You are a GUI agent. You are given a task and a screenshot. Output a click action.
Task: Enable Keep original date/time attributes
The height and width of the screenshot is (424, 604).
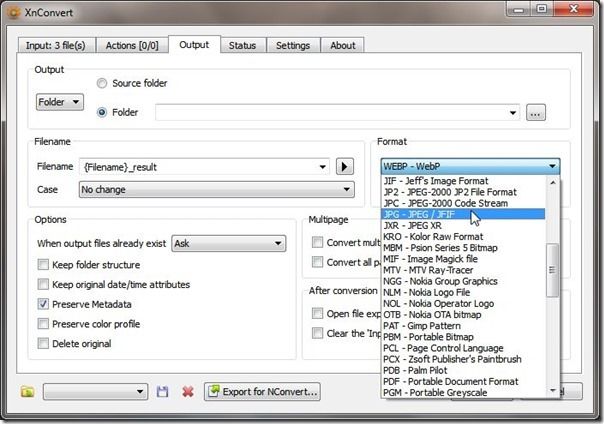43,284
